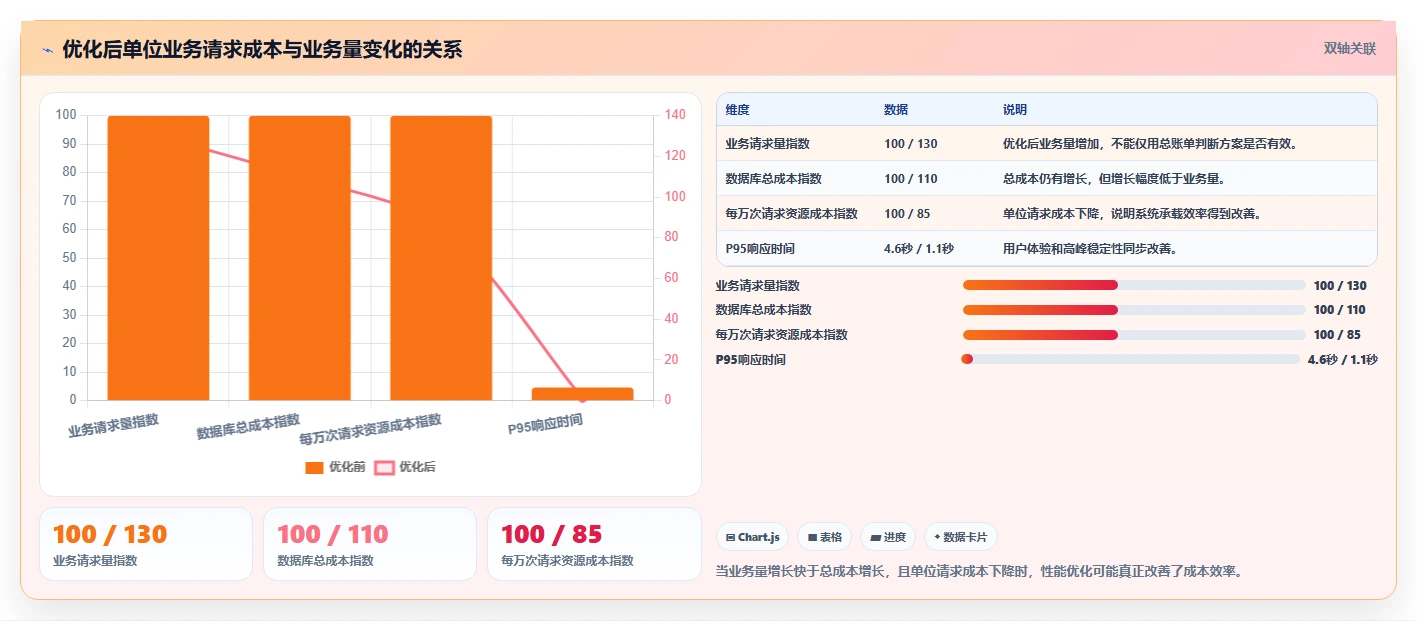This screenshot has width=1417, height=621.
Task: Click the 100 / 130 value in the table
Action: pyautogui.click(x=911, y=144)
